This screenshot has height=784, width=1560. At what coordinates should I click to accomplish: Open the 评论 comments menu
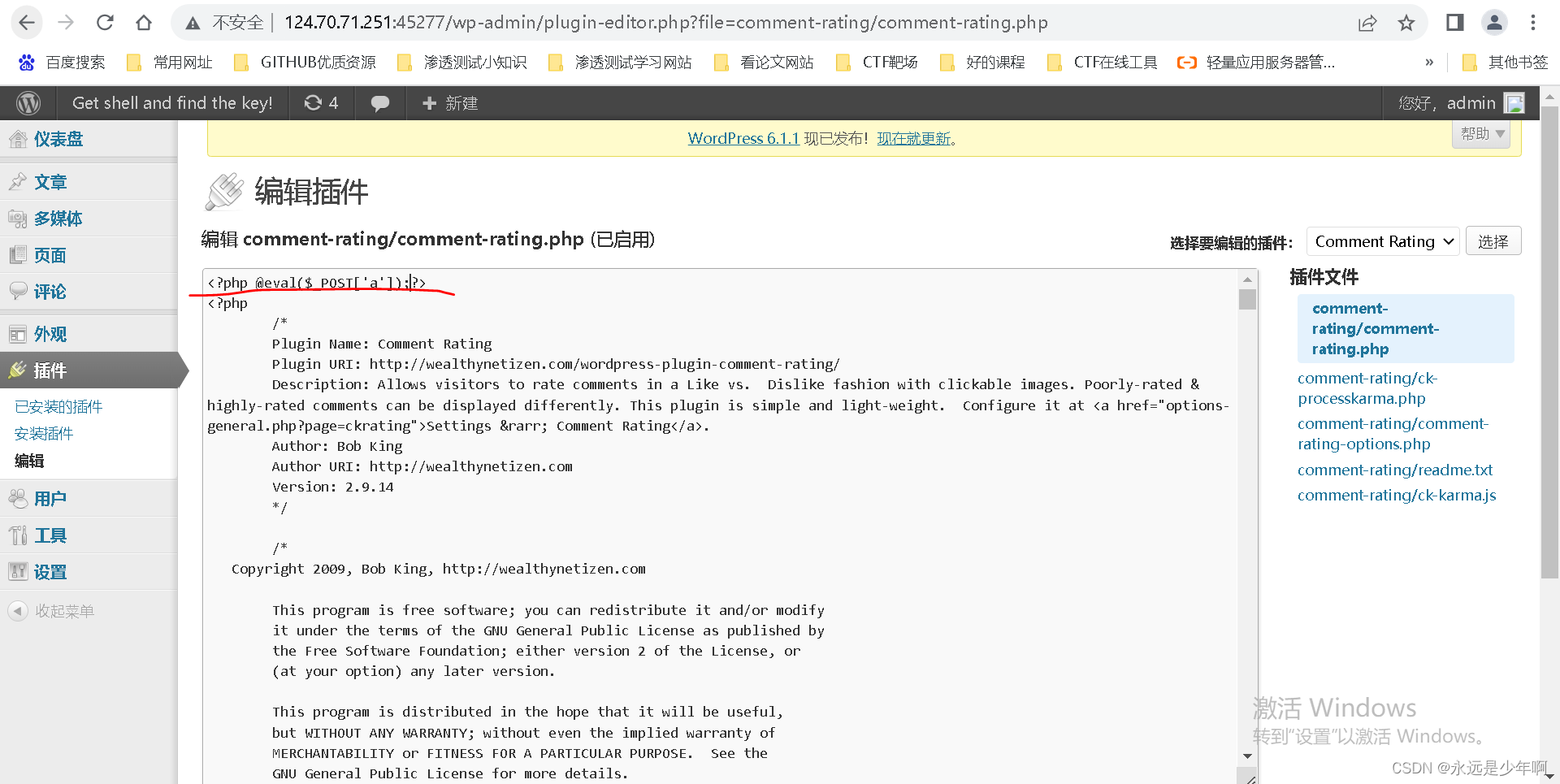(50, 292)
